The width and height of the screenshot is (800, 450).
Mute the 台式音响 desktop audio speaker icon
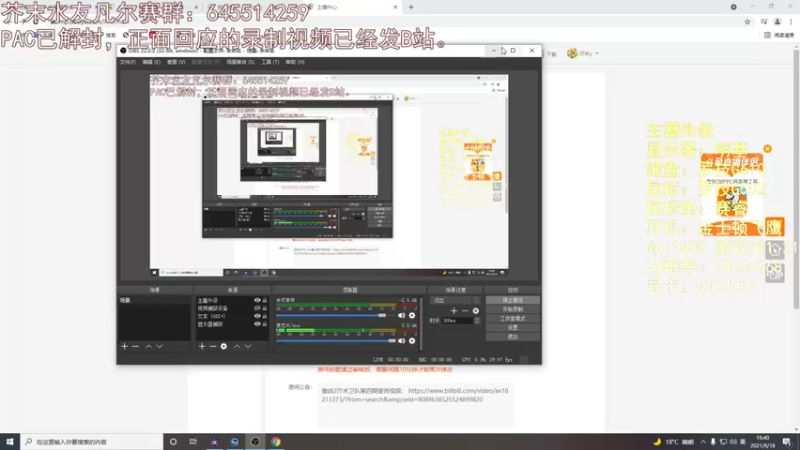tap(402, 315)
